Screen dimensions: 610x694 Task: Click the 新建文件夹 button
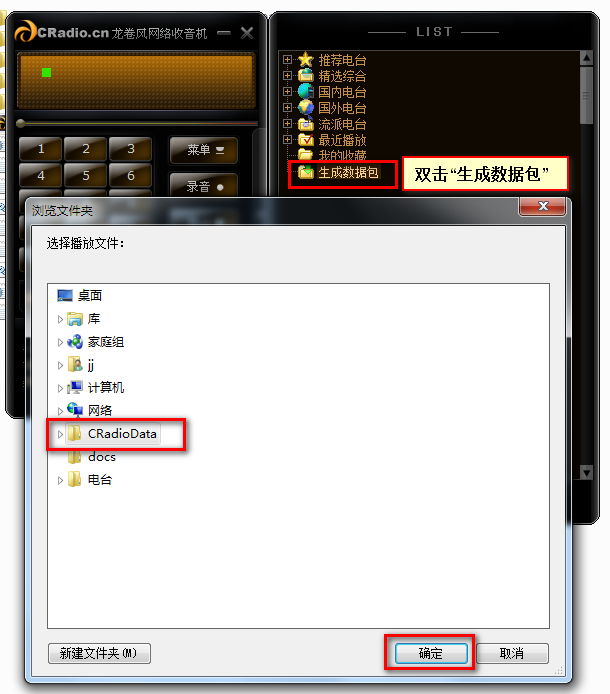point(99,653)
